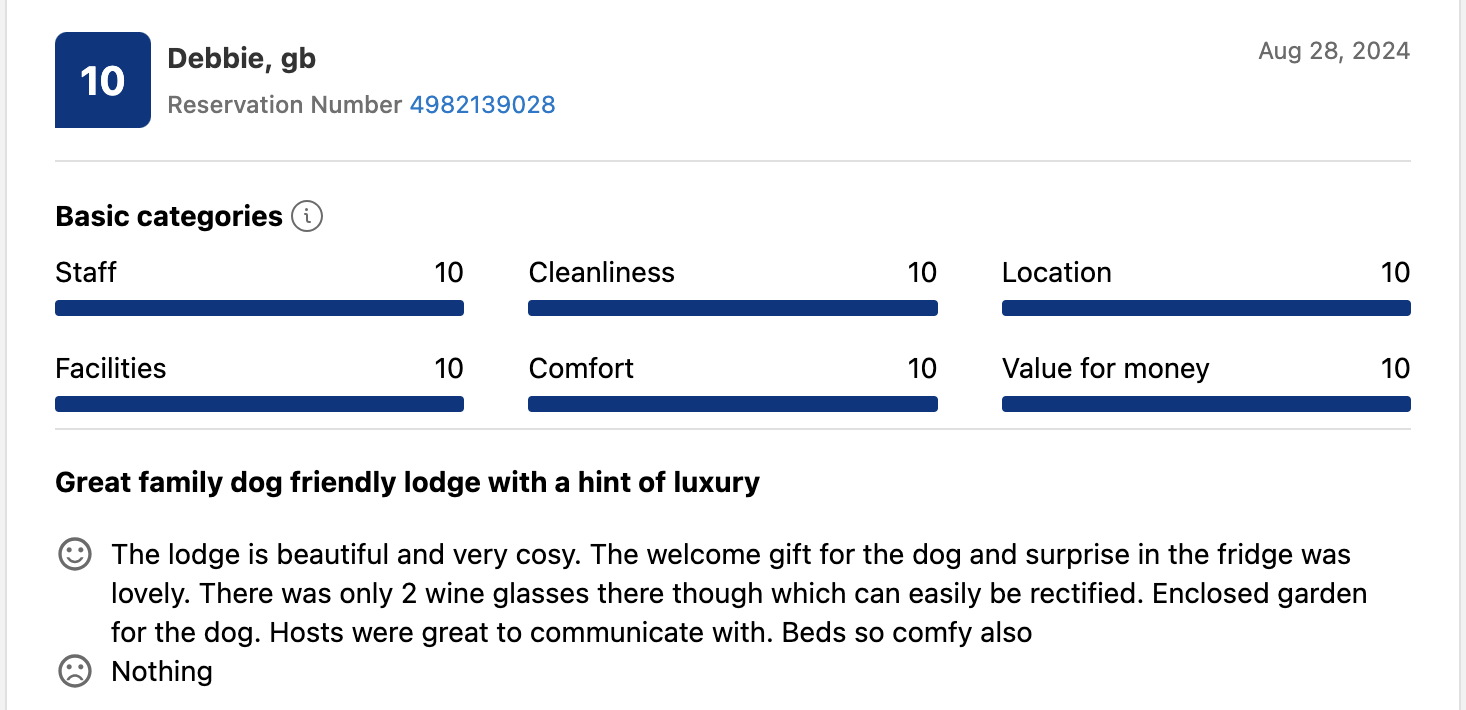
Task: Click the review date Aug 28, 2024
Action: 1334,51
